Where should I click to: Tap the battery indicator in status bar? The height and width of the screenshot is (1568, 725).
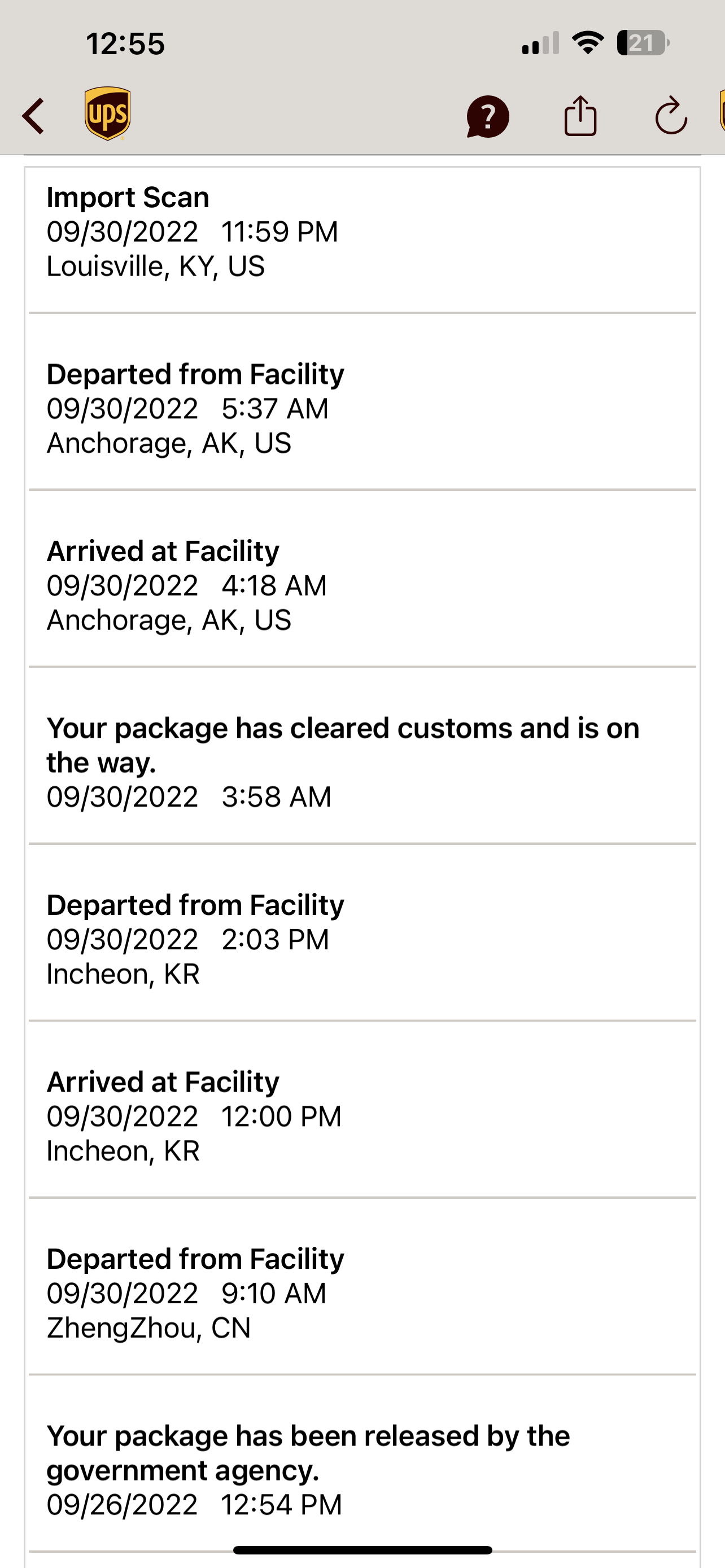point(643,43)
